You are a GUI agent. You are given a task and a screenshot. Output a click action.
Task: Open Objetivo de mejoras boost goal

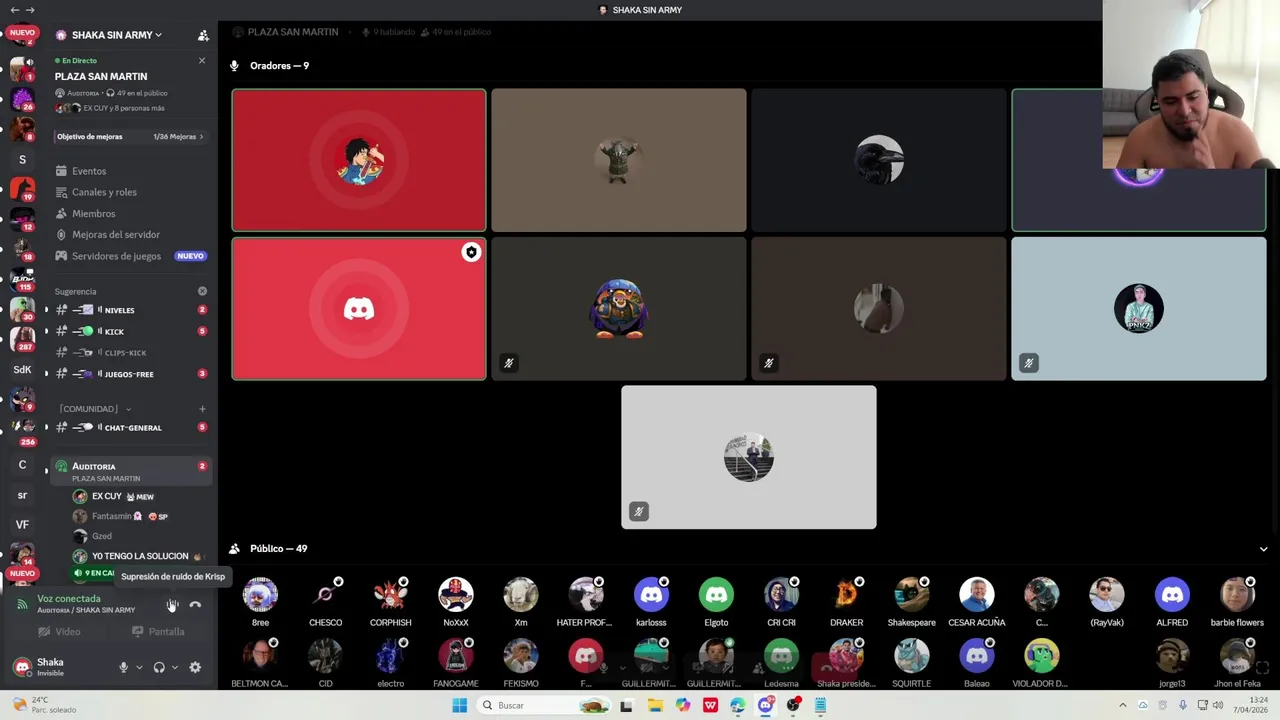point(130,136)
